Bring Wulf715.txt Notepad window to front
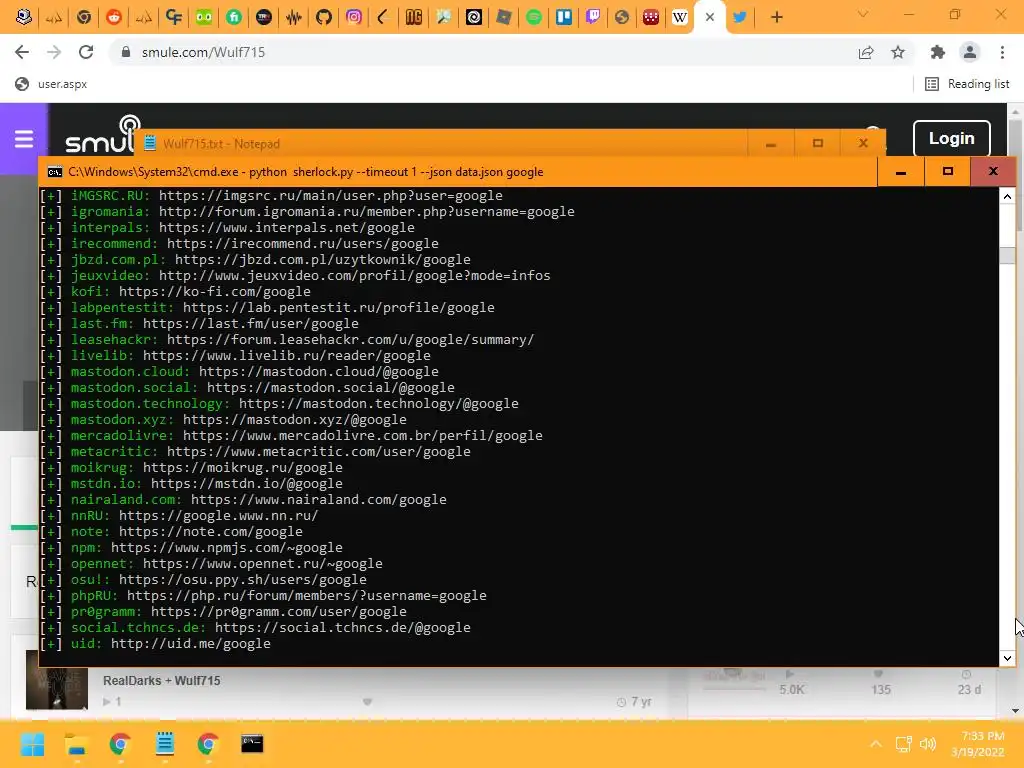The width and height of the screenshot is (1024, 768). coord(441,143)
